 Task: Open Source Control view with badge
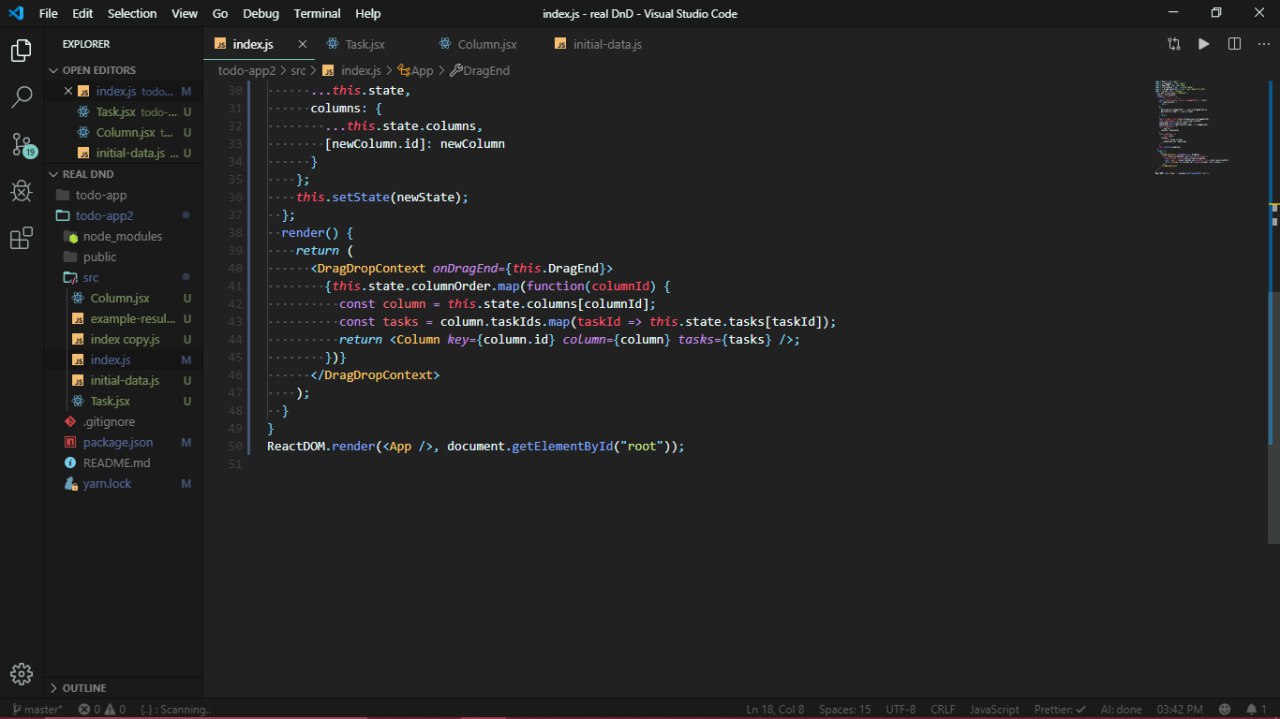[21, 144]
